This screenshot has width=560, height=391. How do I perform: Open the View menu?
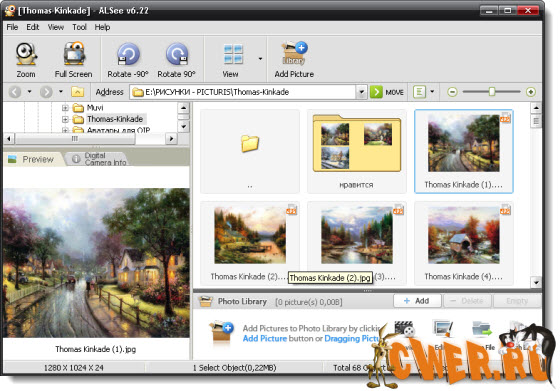pyautogui.click(x=56, y=27)
